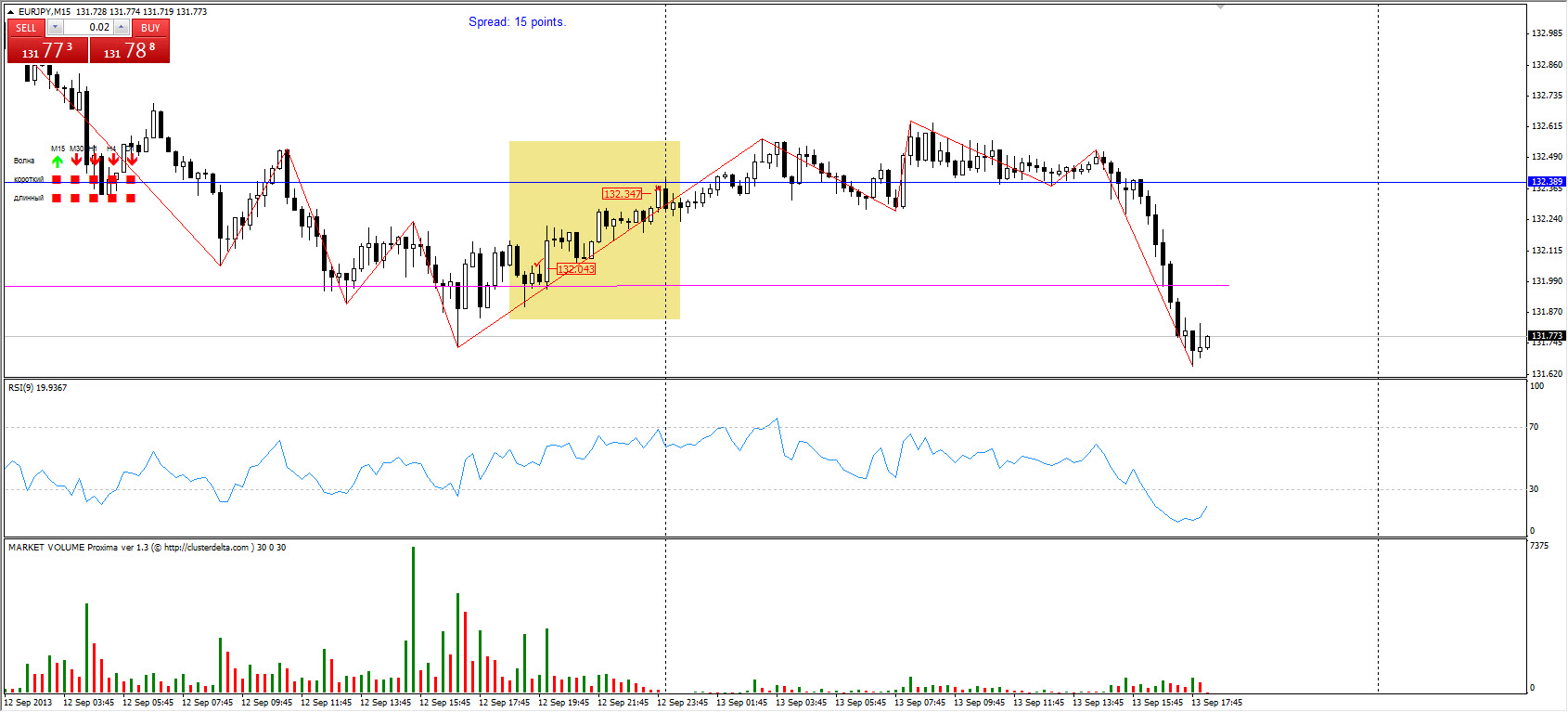Select the 'Волна' indicator label
The width and height of the screenshot is (1568, 712).
point(24,161)
